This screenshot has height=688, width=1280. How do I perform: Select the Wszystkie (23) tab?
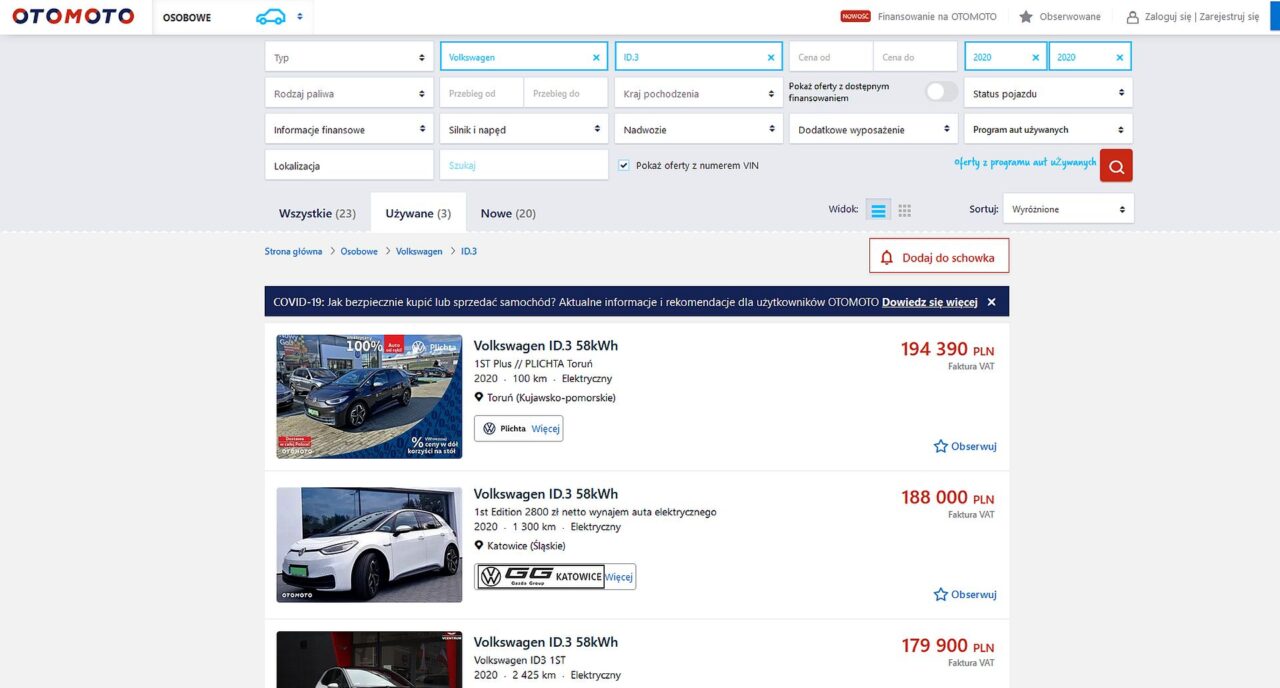coord(317,213)
